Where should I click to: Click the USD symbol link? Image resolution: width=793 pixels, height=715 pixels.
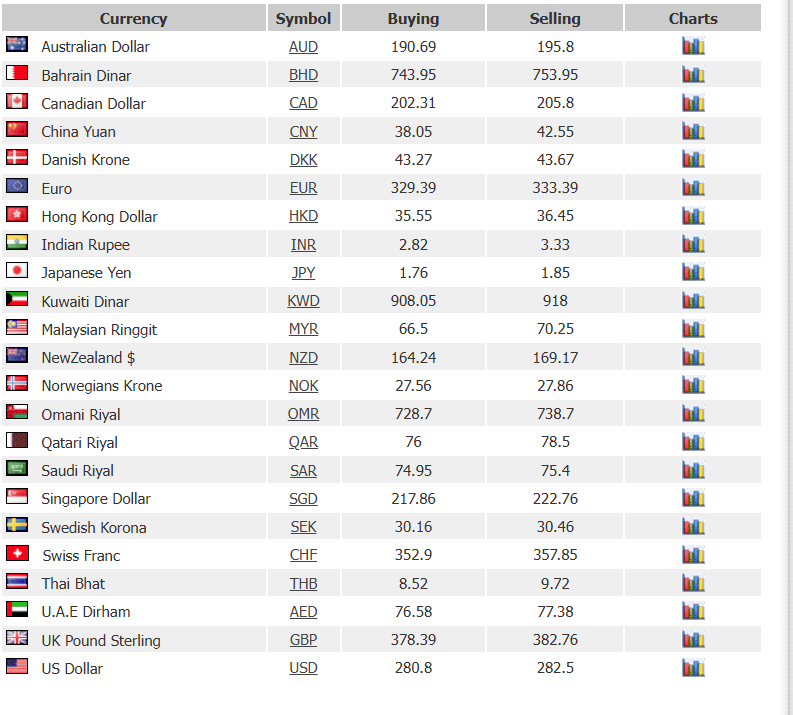click(x=303, y=668)
